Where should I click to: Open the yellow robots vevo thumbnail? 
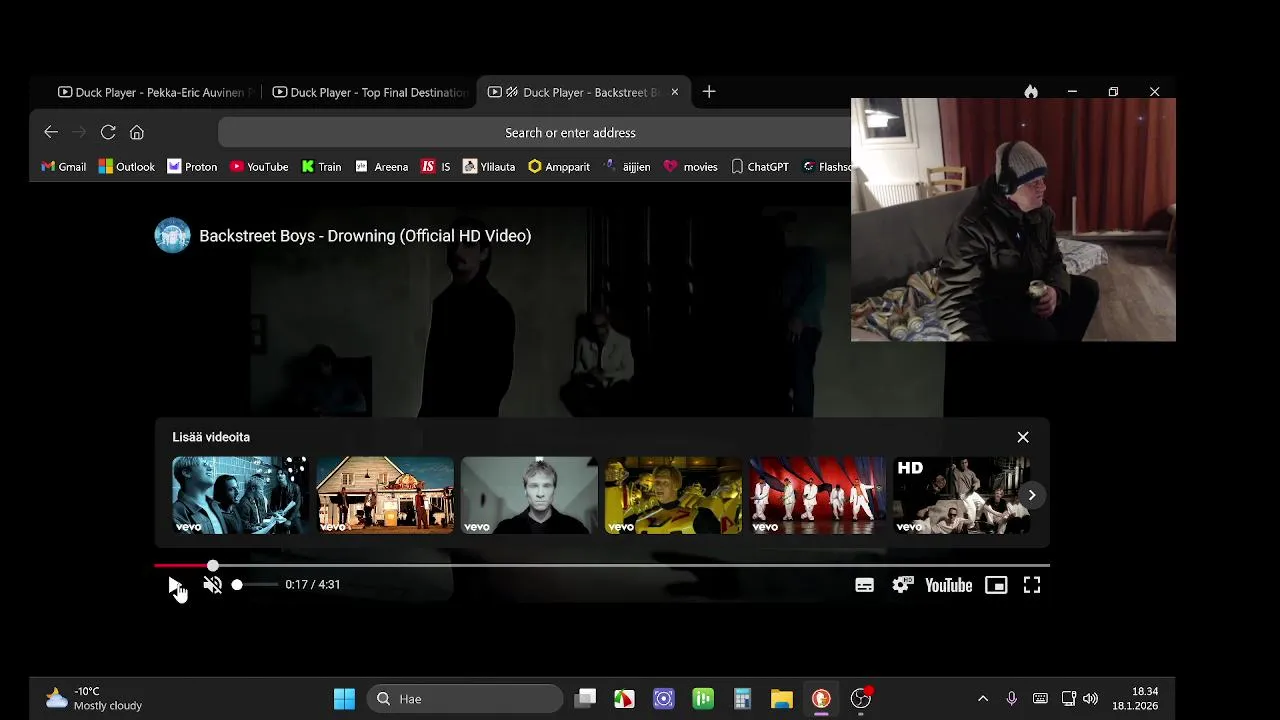(x=673, y=495)
